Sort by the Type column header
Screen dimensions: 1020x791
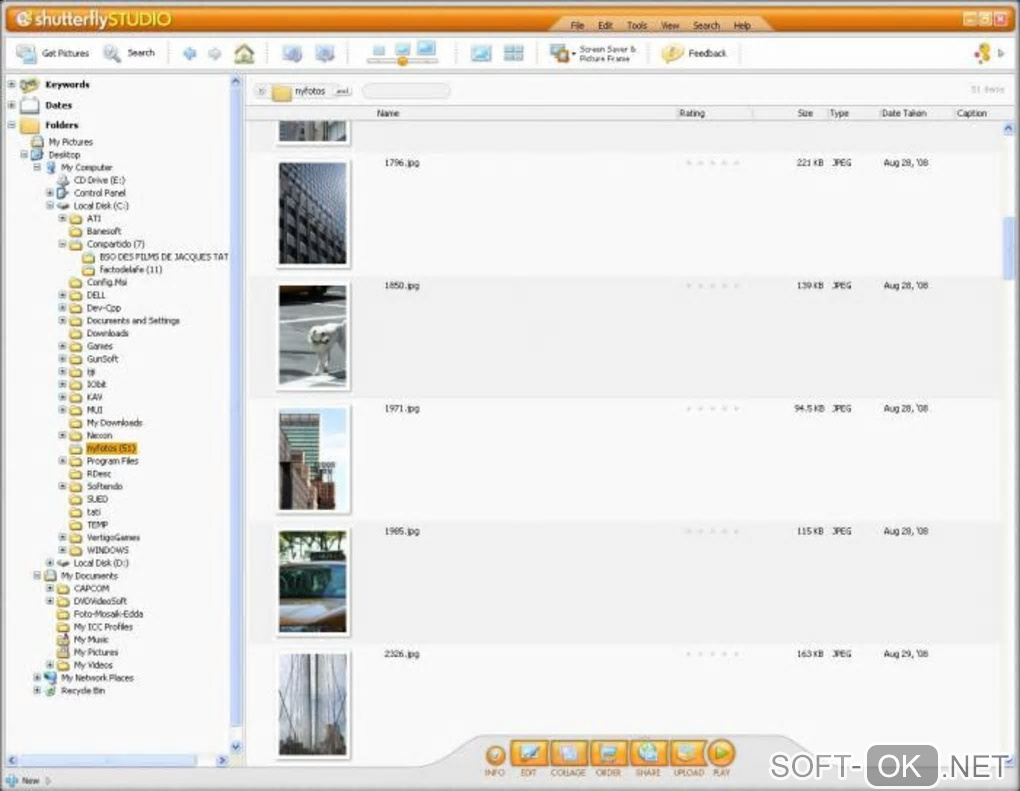point(839,113)
